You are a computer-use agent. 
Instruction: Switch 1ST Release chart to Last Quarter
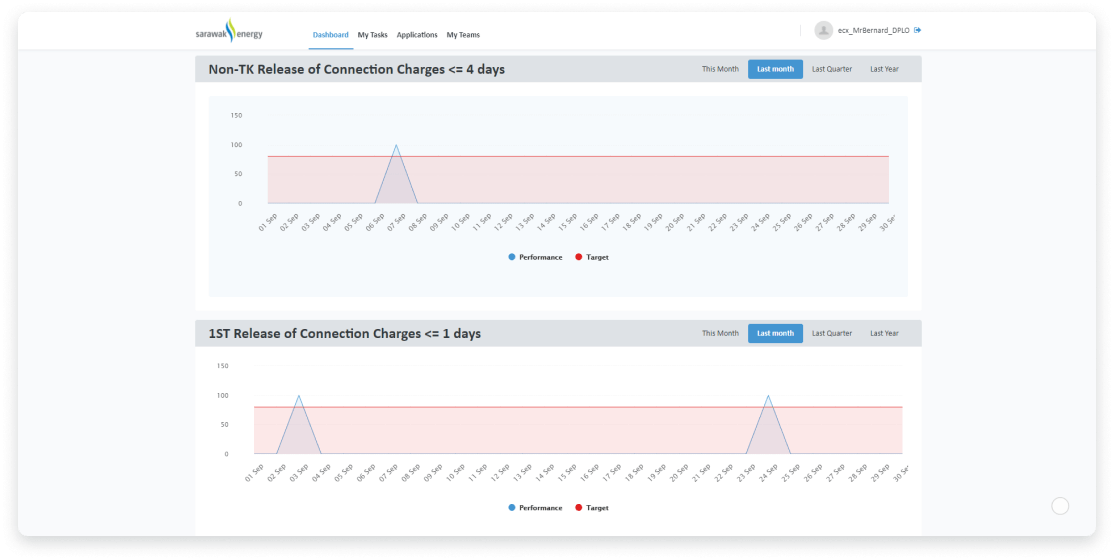pos(832,333)
